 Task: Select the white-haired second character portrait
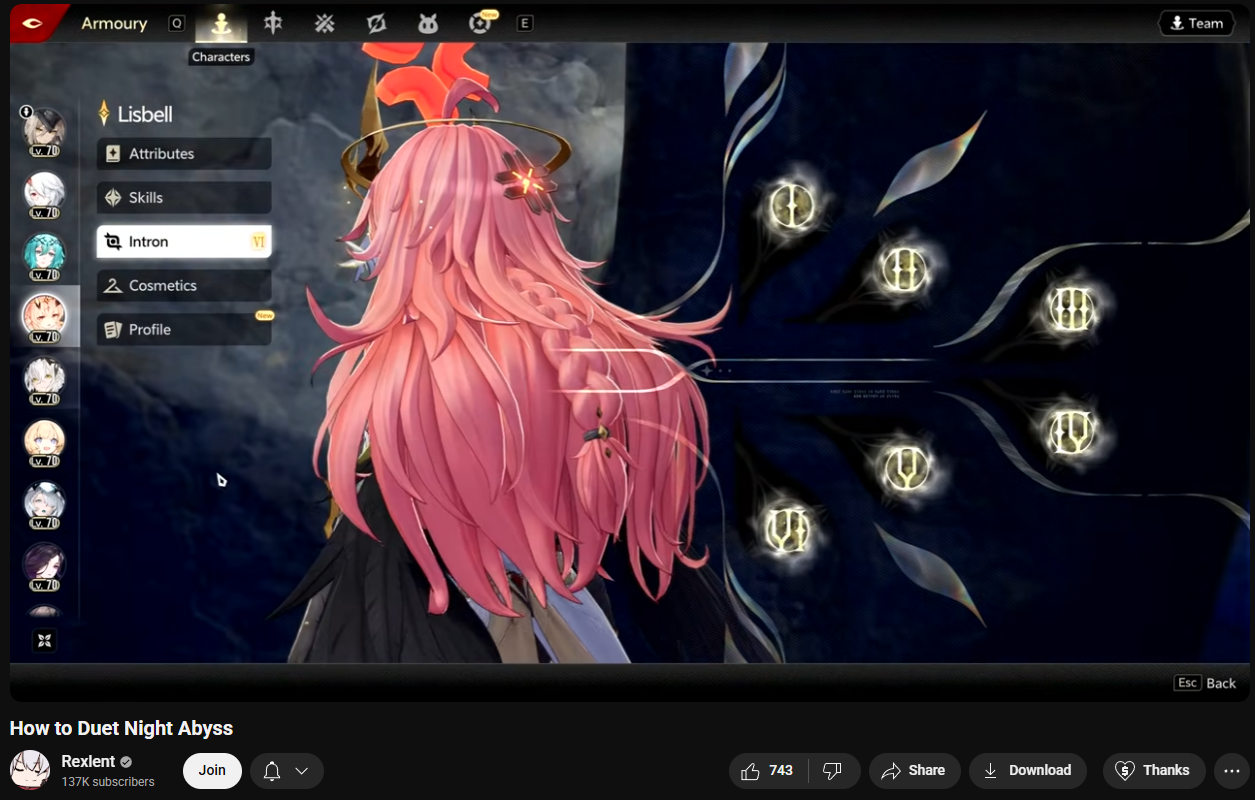[44, 194]
